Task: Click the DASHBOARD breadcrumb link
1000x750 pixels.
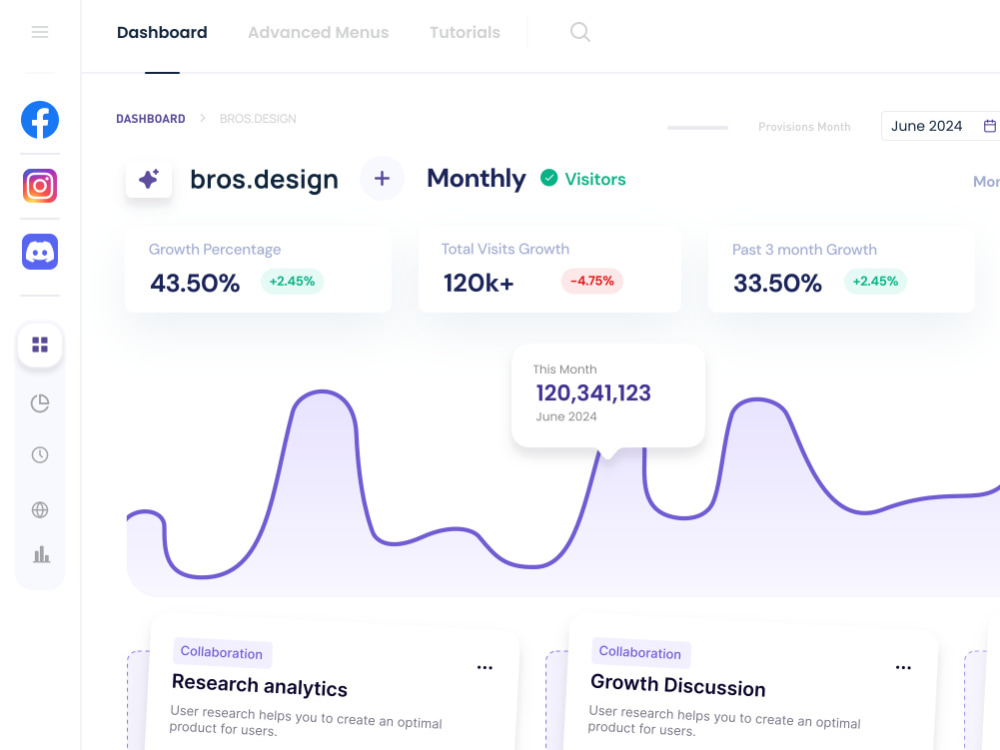Action: click(151, 119)
